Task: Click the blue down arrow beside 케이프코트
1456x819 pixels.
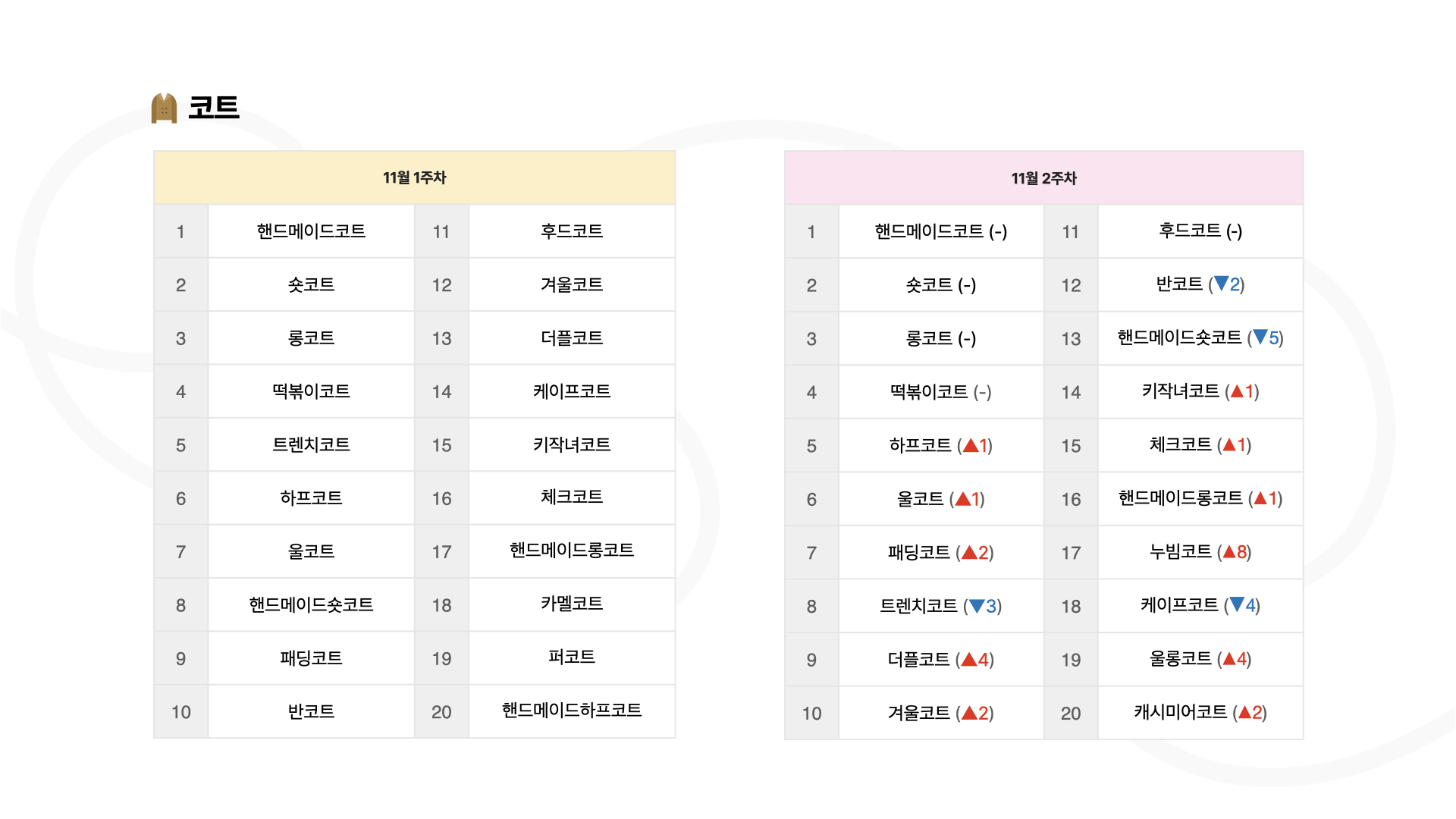Action: [1237, 604]
